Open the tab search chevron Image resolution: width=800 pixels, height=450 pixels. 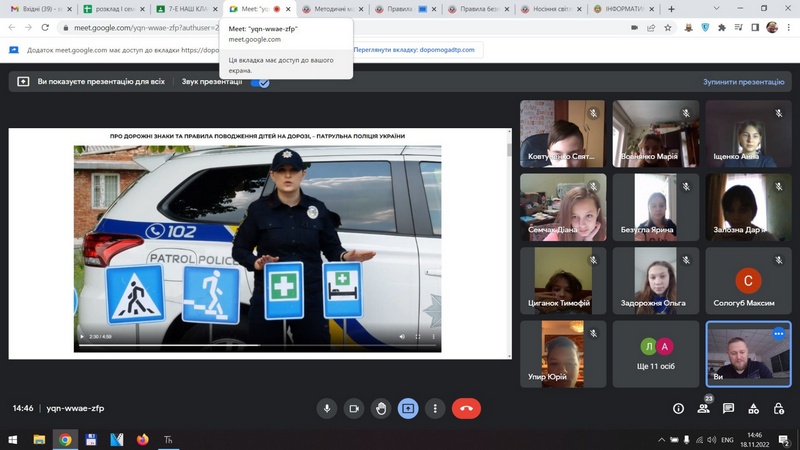tap(716, 9)
